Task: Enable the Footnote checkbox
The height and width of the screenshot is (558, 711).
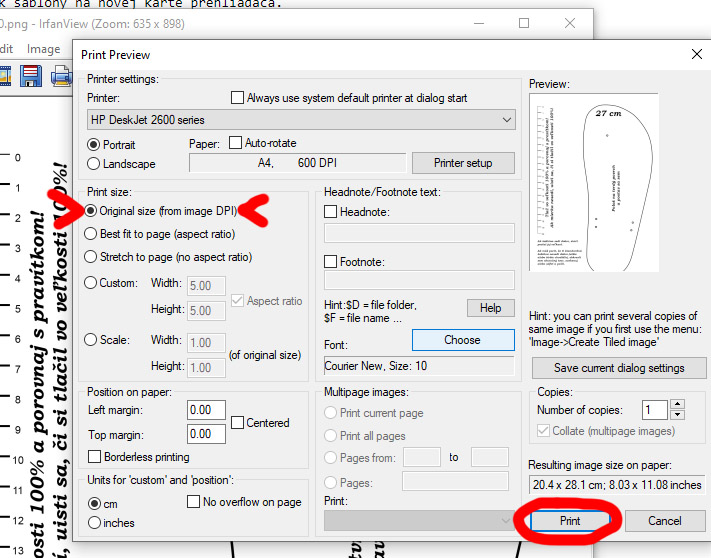Action: pyautogui.click(x=331, y=262)
